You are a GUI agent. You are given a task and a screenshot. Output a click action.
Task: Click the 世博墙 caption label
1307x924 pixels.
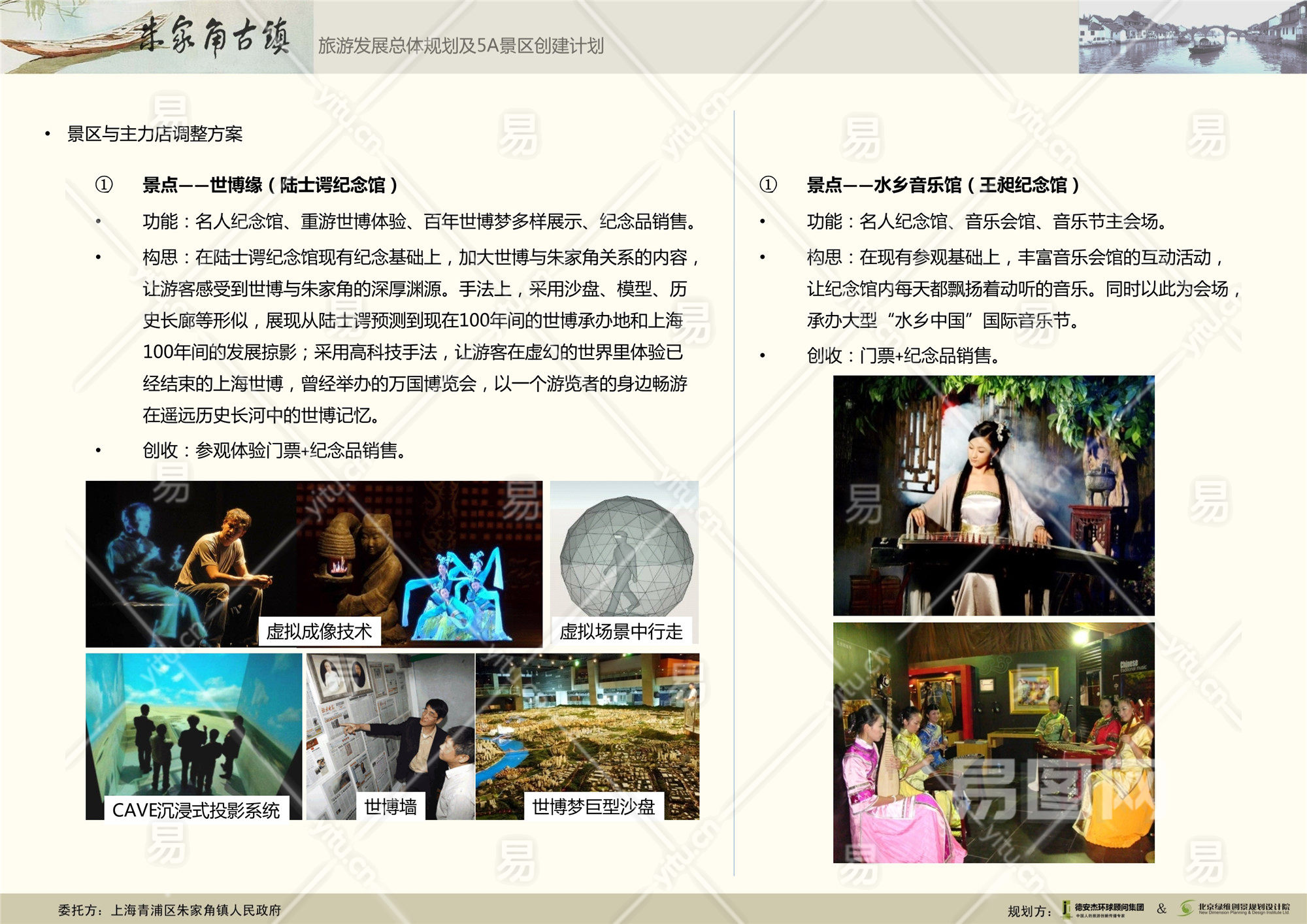coord(390,807)
